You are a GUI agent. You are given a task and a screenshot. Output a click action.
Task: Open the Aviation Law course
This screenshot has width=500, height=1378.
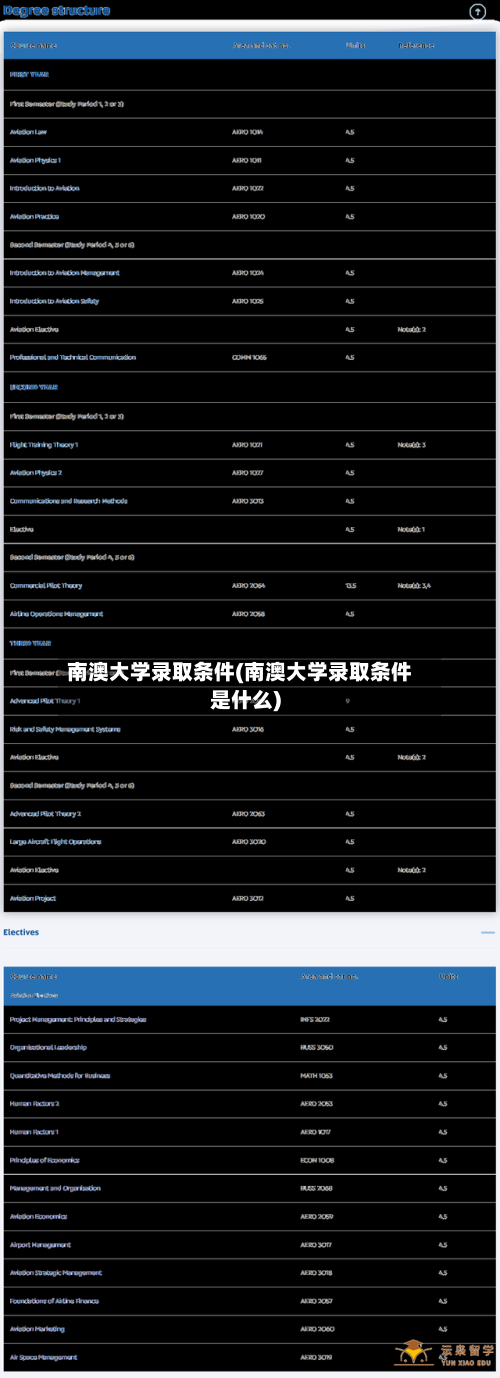[x=28, y=132]
